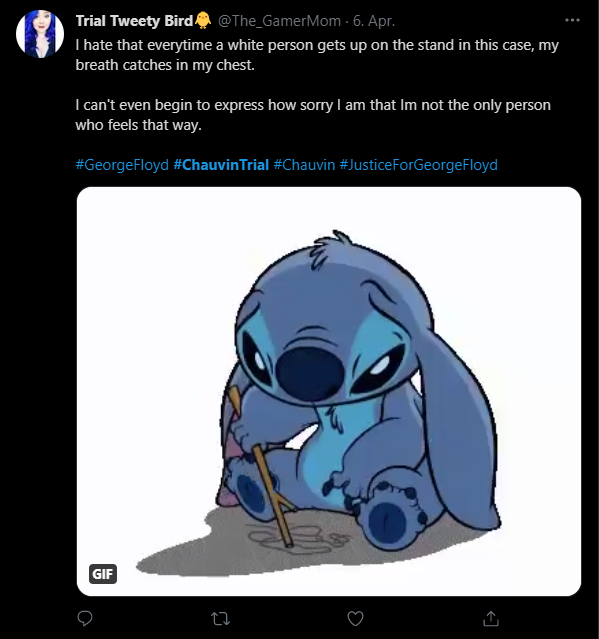Open the Trial Tweety Bird profile name
599x639 pixels.
134,21
